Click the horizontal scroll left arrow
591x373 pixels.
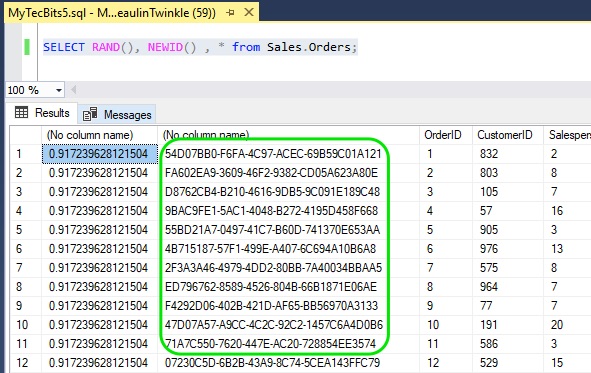pyautogui.click(x=73, y=90)
